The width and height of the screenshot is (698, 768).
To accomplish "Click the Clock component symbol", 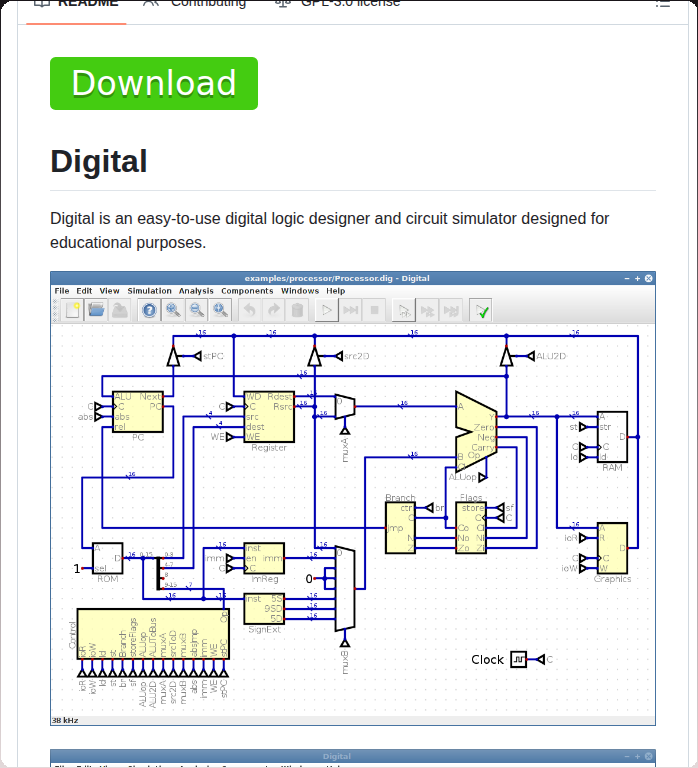I will pyautogui.click(x=518, y=659).
